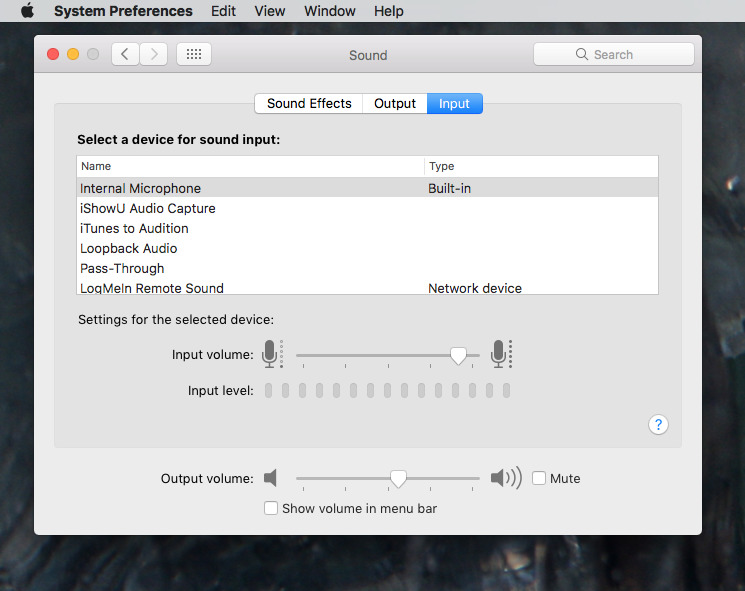This screenshot has height=591, width=745.
Task: Go forward with the right chevron button
Action: pyautogui.click(x=153, y=54)
